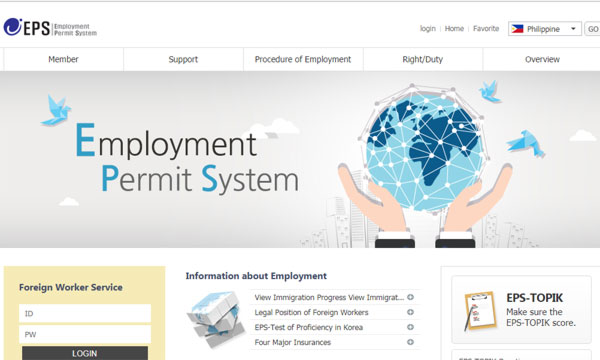The width and height of the screenshot is (600, 360).
Task: Focus the PW password field
Action: point(85,334)
